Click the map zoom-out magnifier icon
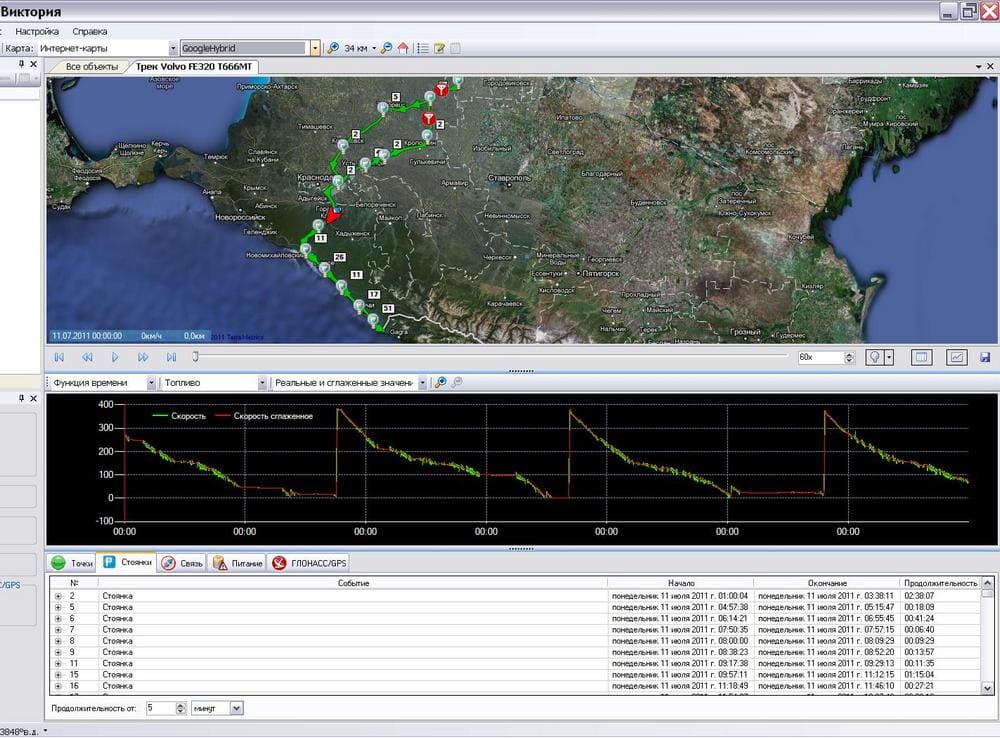 pyautogui.click(x=386, y=48)
